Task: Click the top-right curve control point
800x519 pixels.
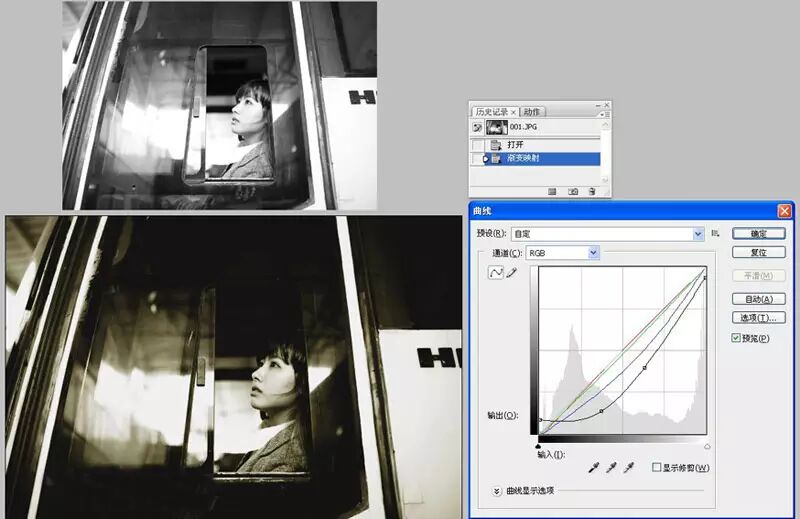Action: 705,278
